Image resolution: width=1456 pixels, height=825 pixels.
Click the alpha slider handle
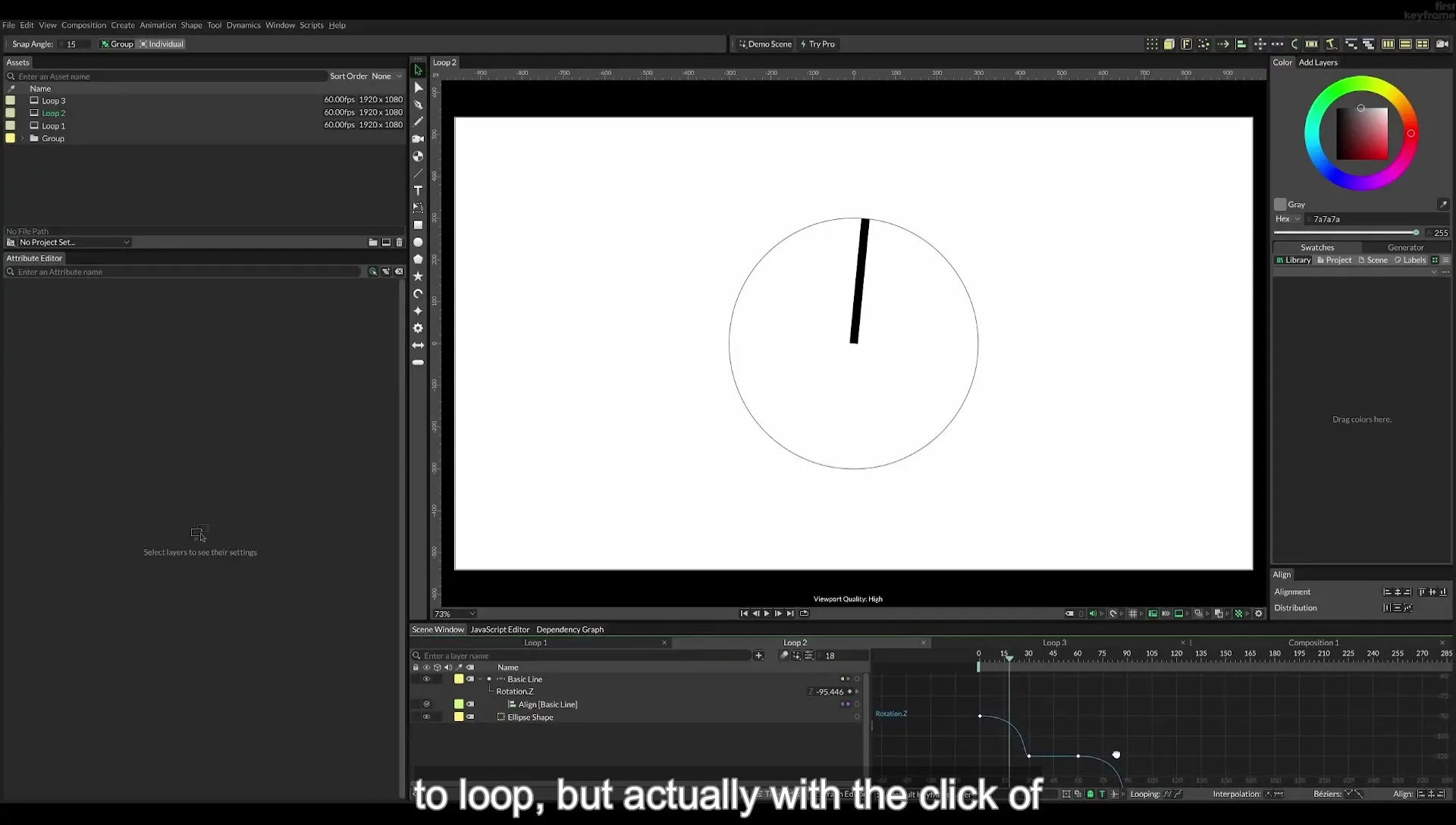click(x=1416, y=233)
